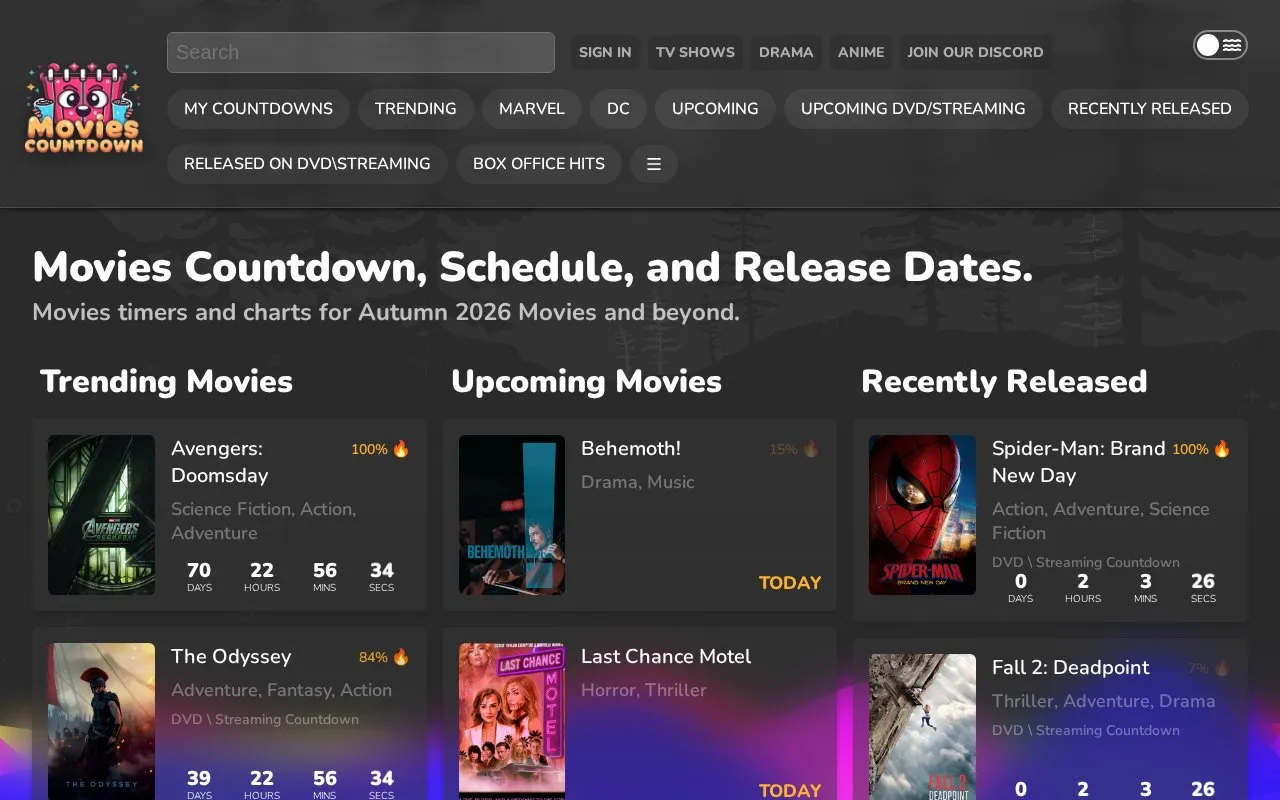Select the Upcoming tab

coord(715,109)
